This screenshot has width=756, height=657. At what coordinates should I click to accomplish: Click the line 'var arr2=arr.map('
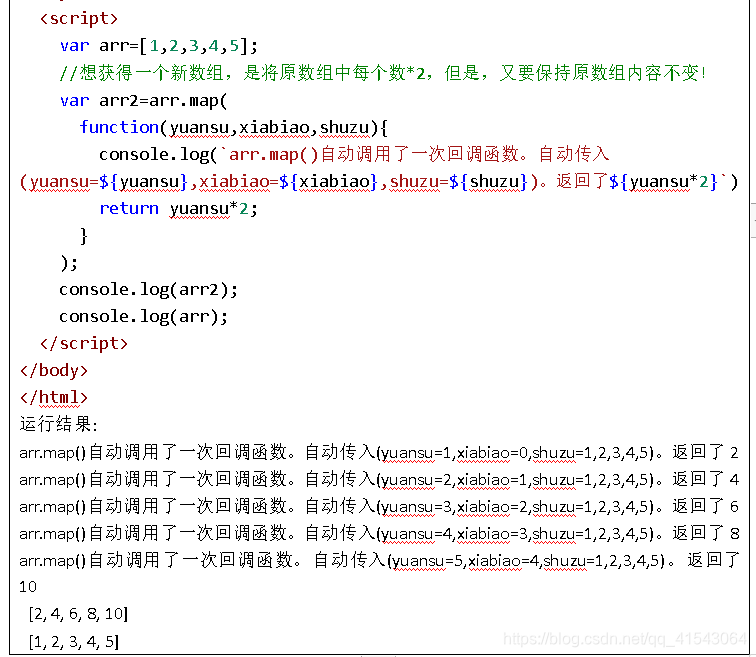(x=143, y=100)
